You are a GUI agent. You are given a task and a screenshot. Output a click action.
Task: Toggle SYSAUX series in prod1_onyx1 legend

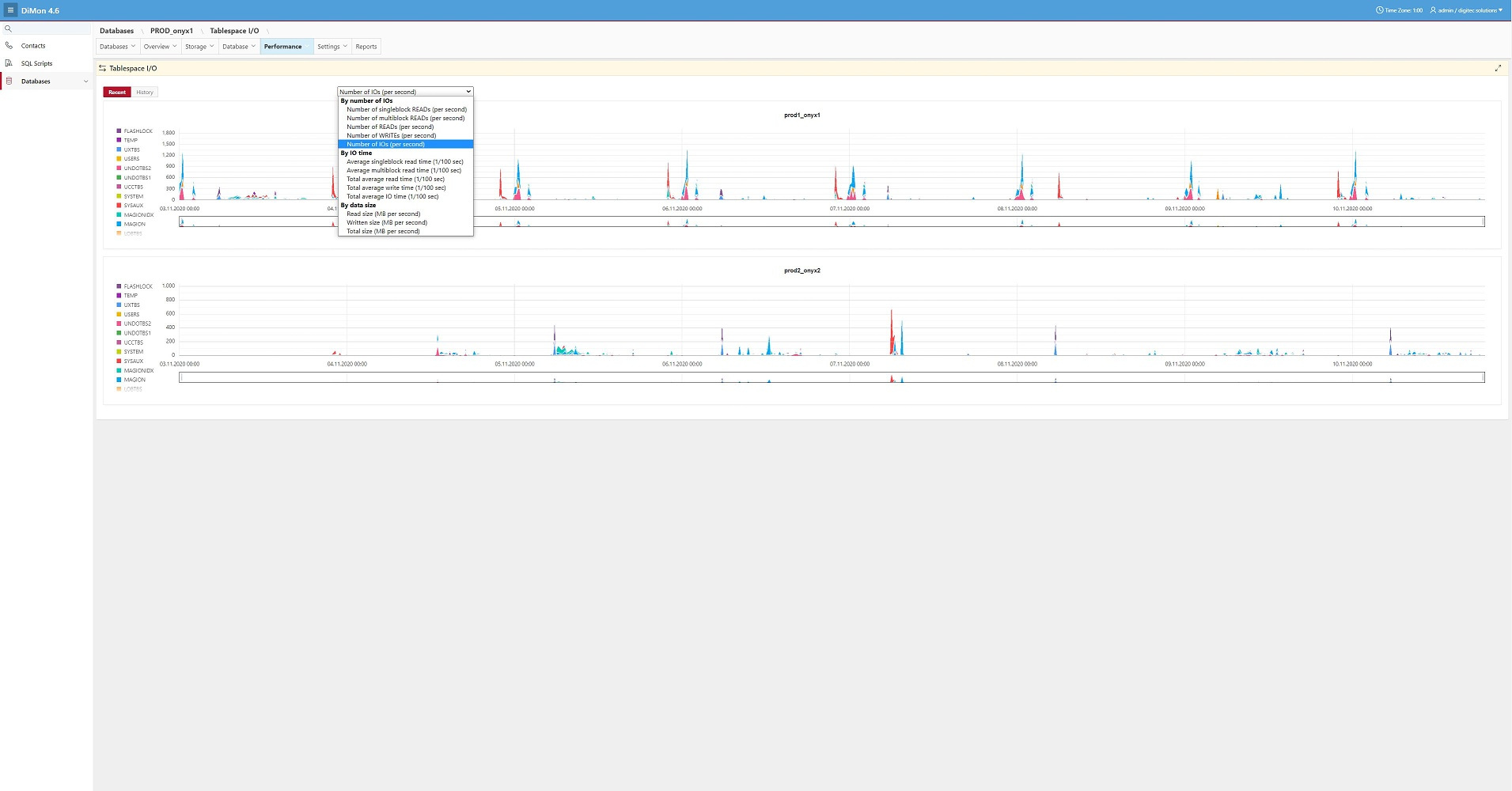(133, 206)
